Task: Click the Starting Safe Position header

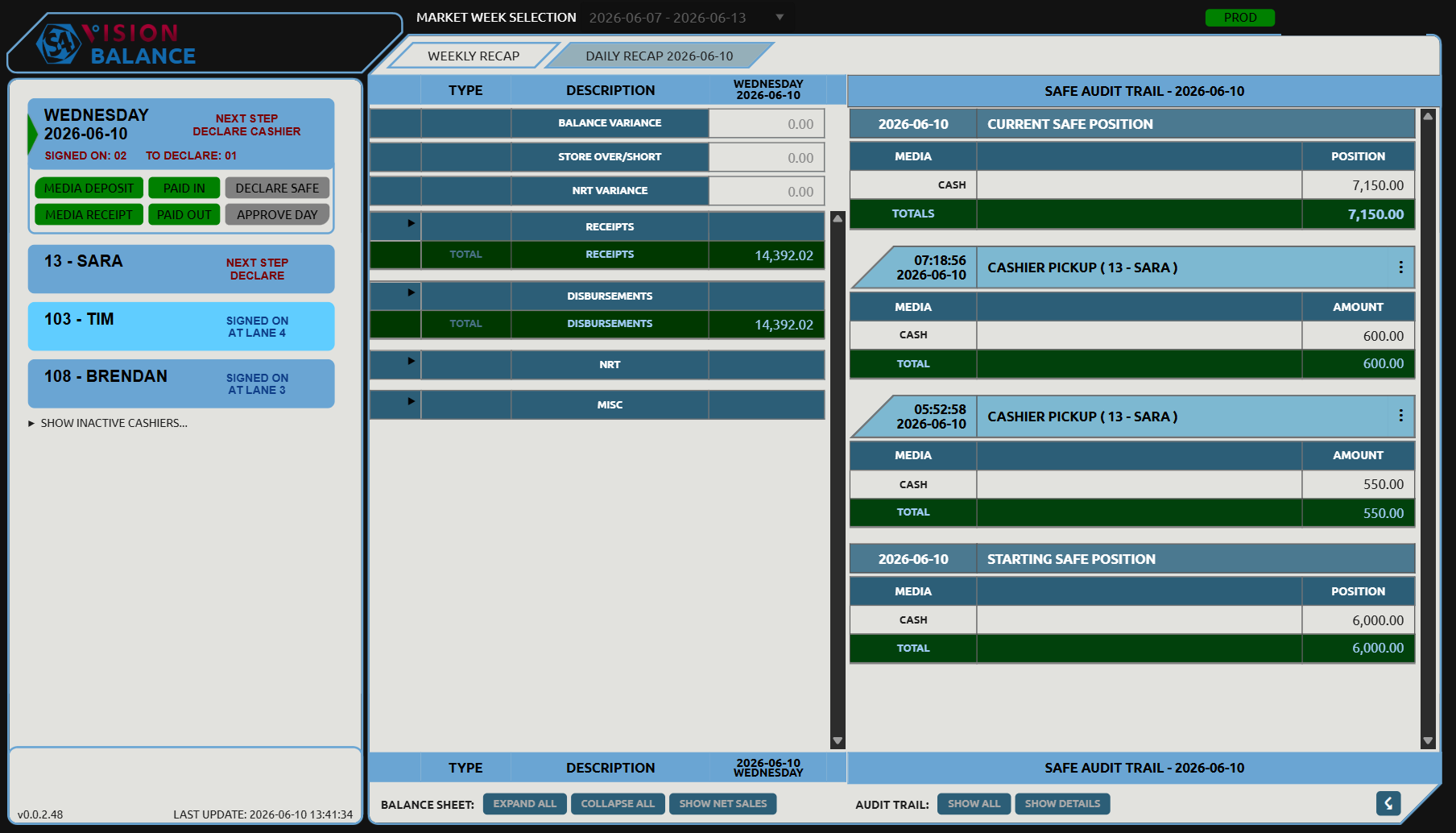Action: tap(1132, 559)
